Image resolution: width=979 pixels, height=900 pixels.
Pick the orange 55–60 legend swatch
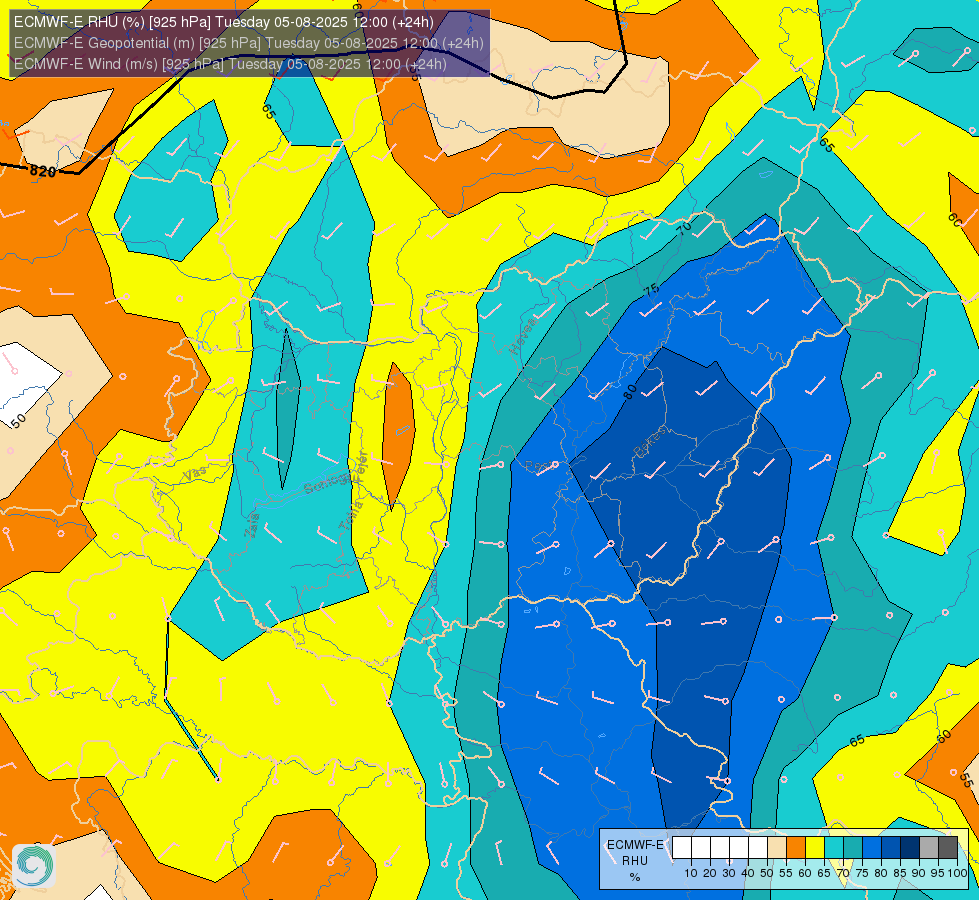coord(796,848)
